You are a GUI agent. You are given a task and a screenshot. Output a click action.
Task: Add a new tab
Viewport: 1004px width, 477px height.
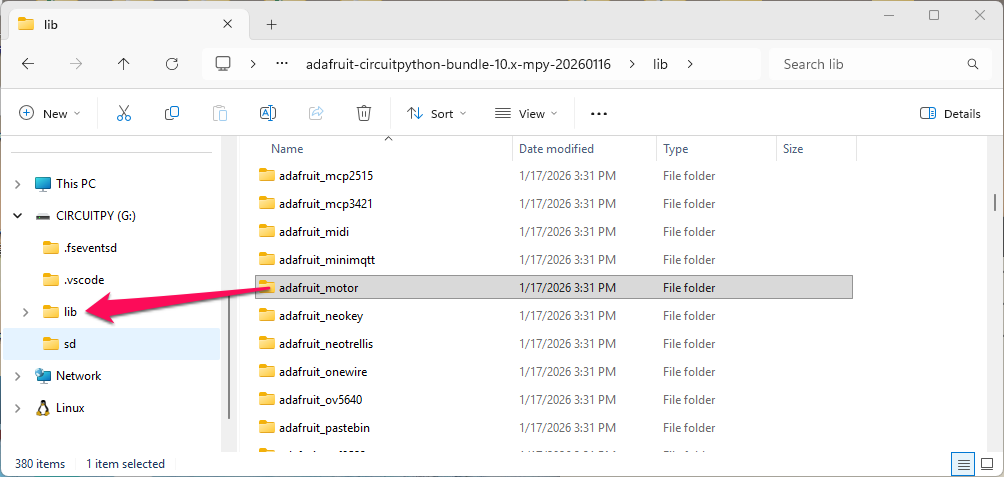coord(271,25)
